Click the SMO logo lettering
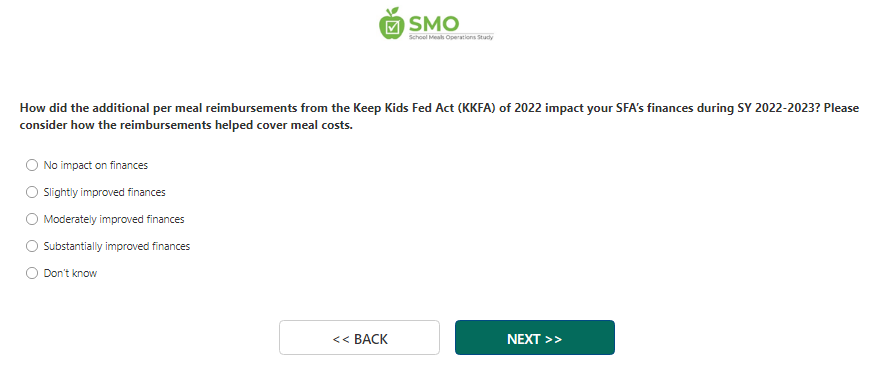The height and width of the screenshot is (376, 879). pyautogui.click(x=434, y=24)
